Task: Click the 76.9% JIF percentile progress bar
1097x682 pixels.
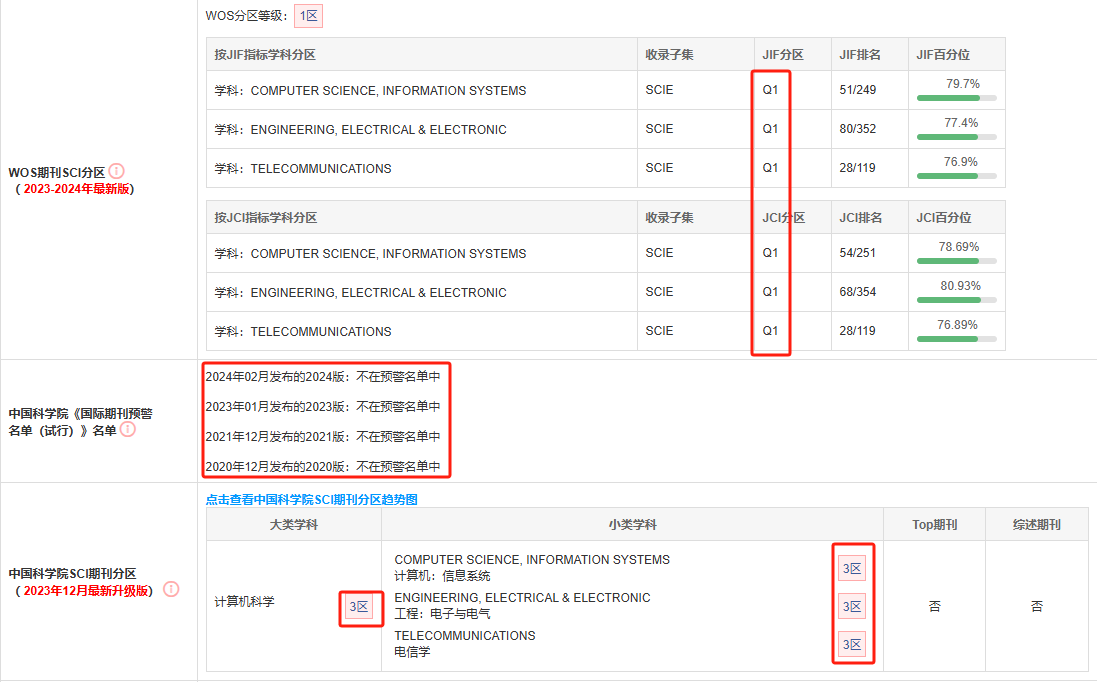Action: coord(956,176)
